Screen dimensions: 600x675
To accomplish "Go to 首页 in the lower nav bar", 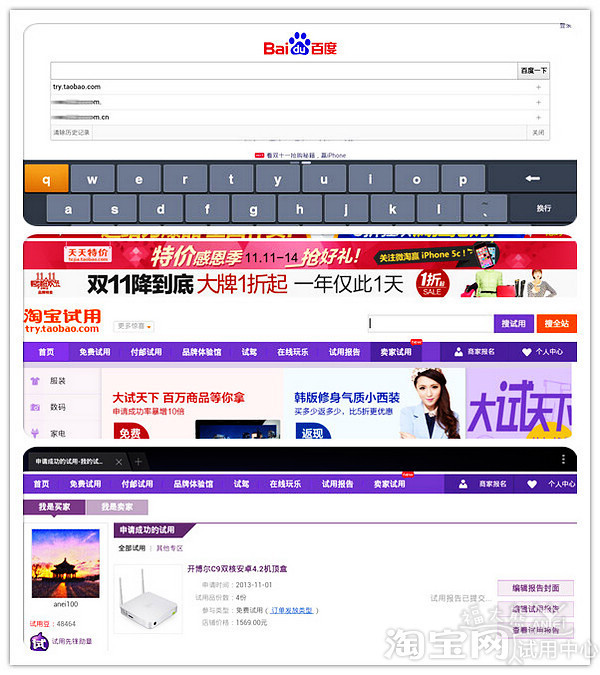I will click(x=41, y=484).
